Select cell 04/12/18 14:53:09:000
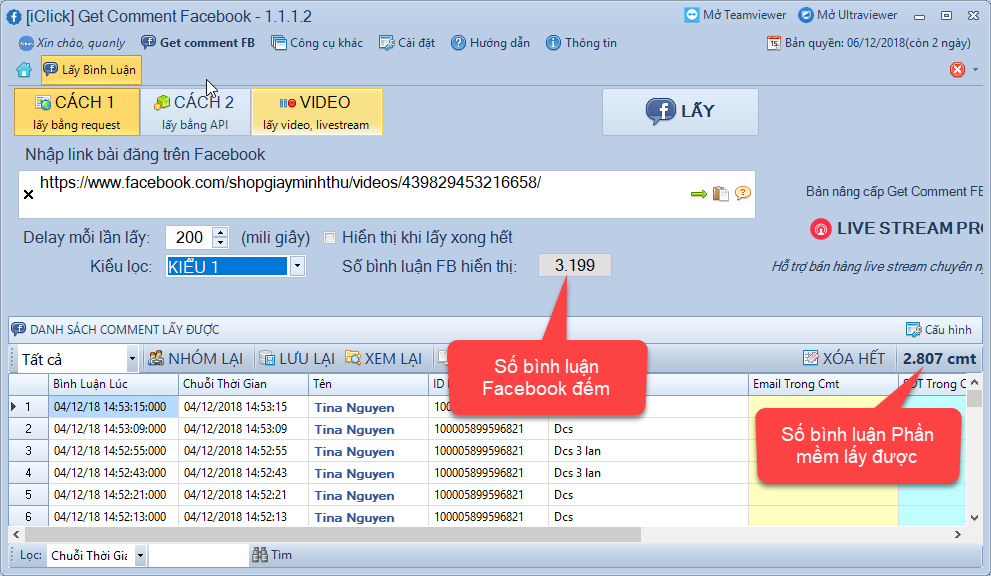Viewport: 991px width, 576px height. 113,429
